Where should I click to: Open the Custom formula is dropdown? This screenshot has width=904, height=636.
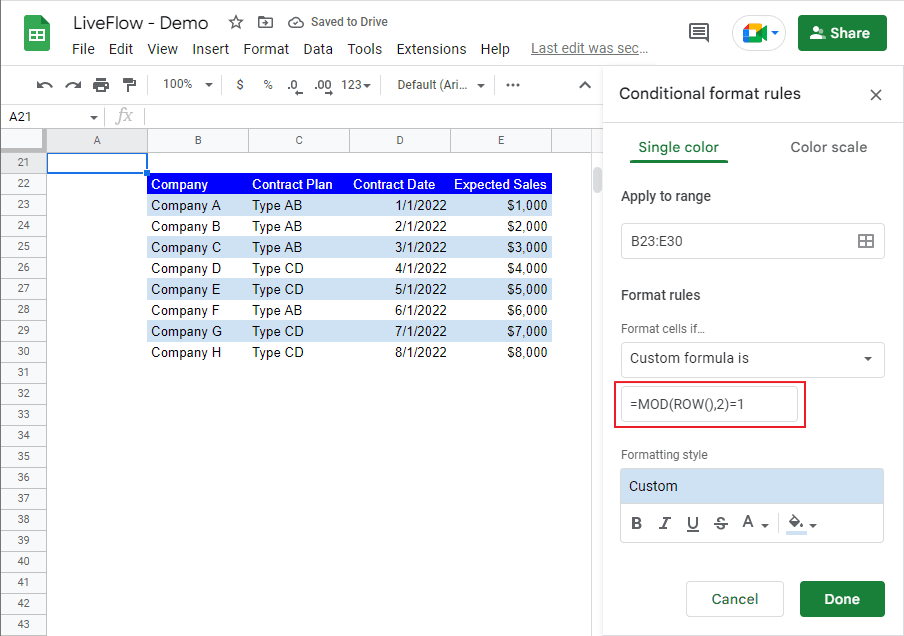(x=752, y=359)
